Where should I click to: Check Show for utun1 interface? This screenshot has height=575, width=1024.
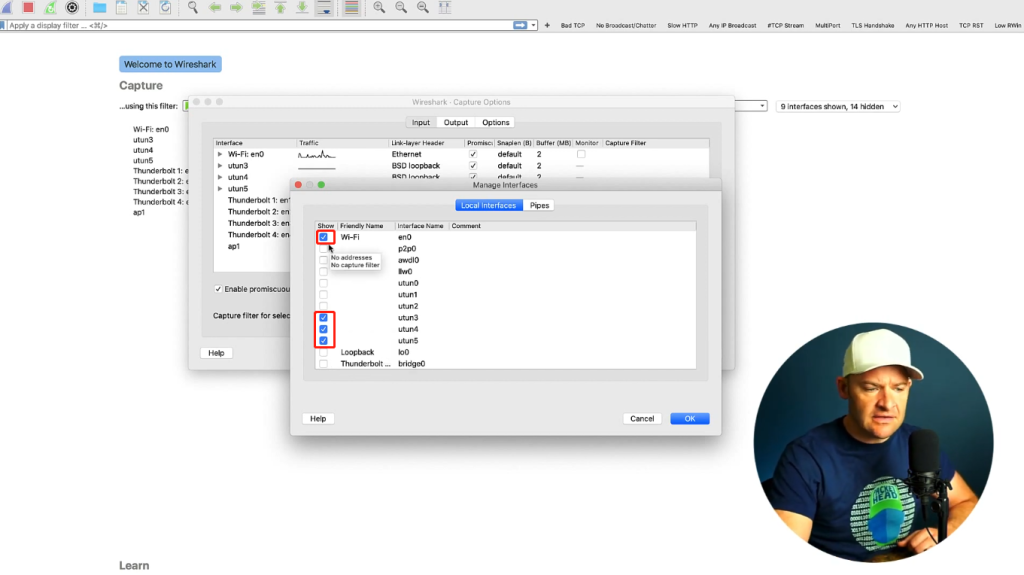click(323, 295)
